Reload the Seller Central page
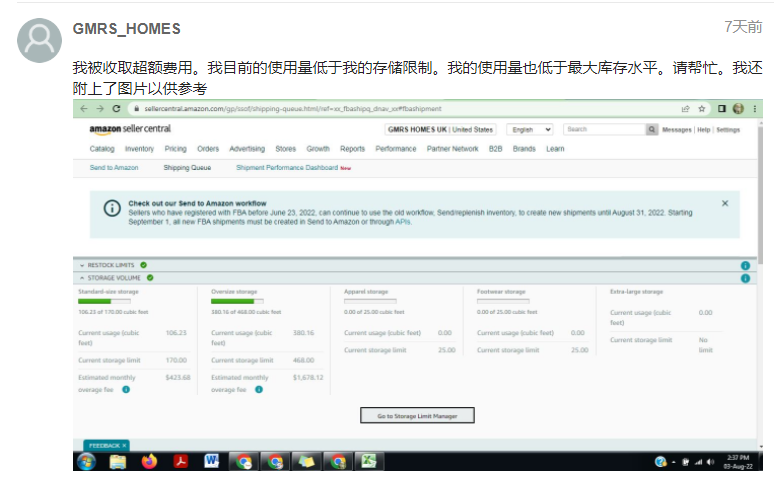The height and width of the screenshot is (496, 782). tap(117, 109)
